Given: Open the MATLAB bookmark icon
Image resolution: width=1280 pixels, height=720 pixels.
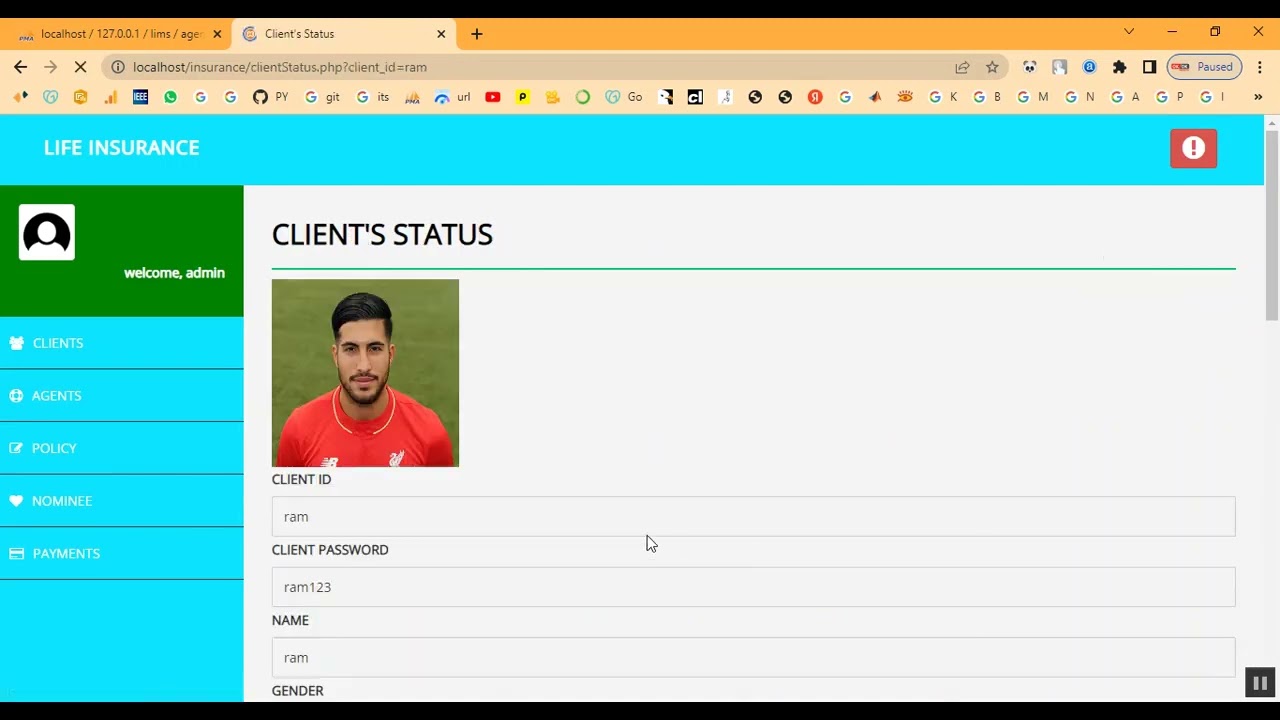Looking at the screenshot, I should coord(875,97).
